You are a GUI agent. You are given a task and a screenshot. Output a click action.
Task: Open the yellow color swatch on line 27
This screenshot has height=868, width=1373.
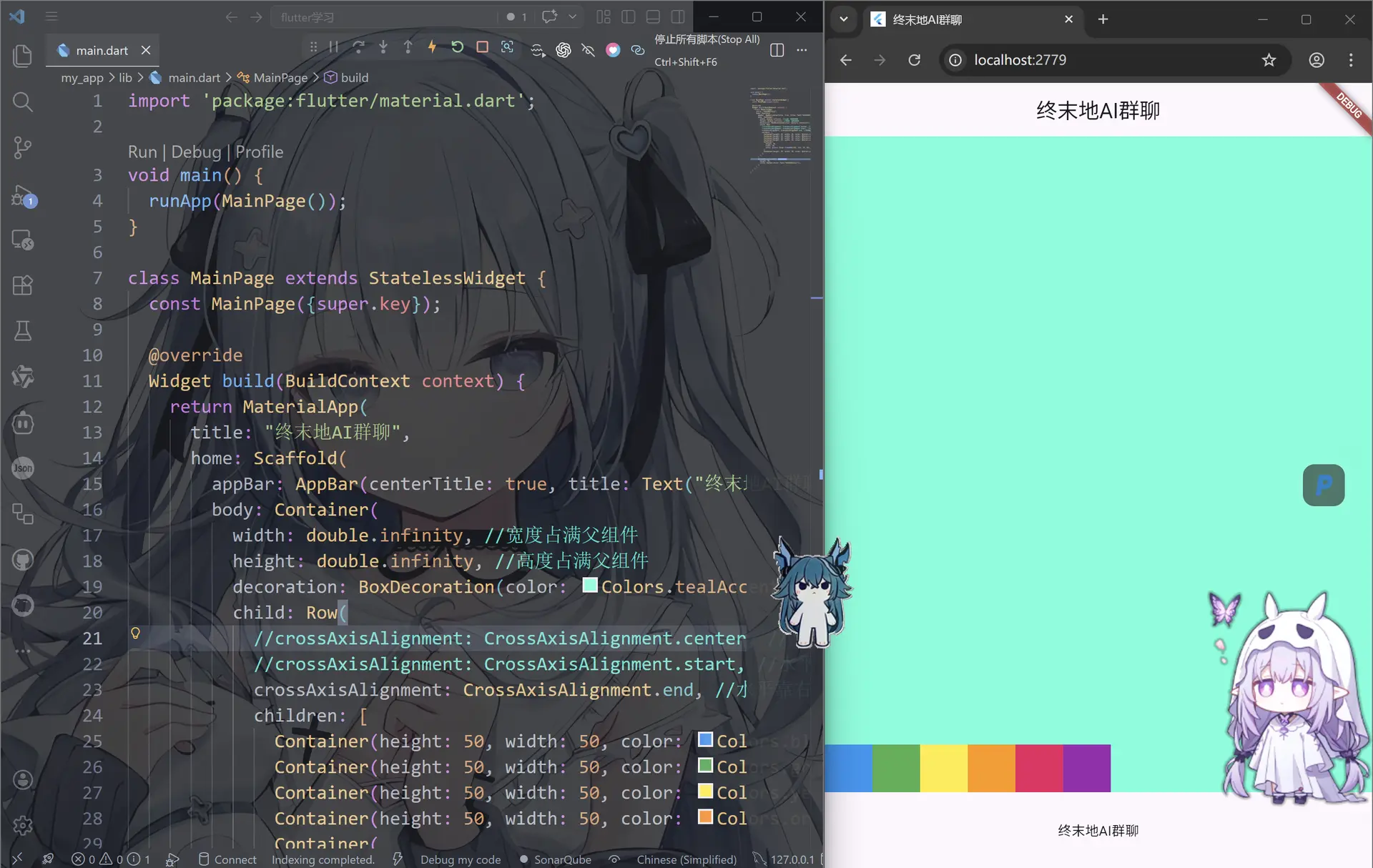pyautogui.click(x=705, y=791)
